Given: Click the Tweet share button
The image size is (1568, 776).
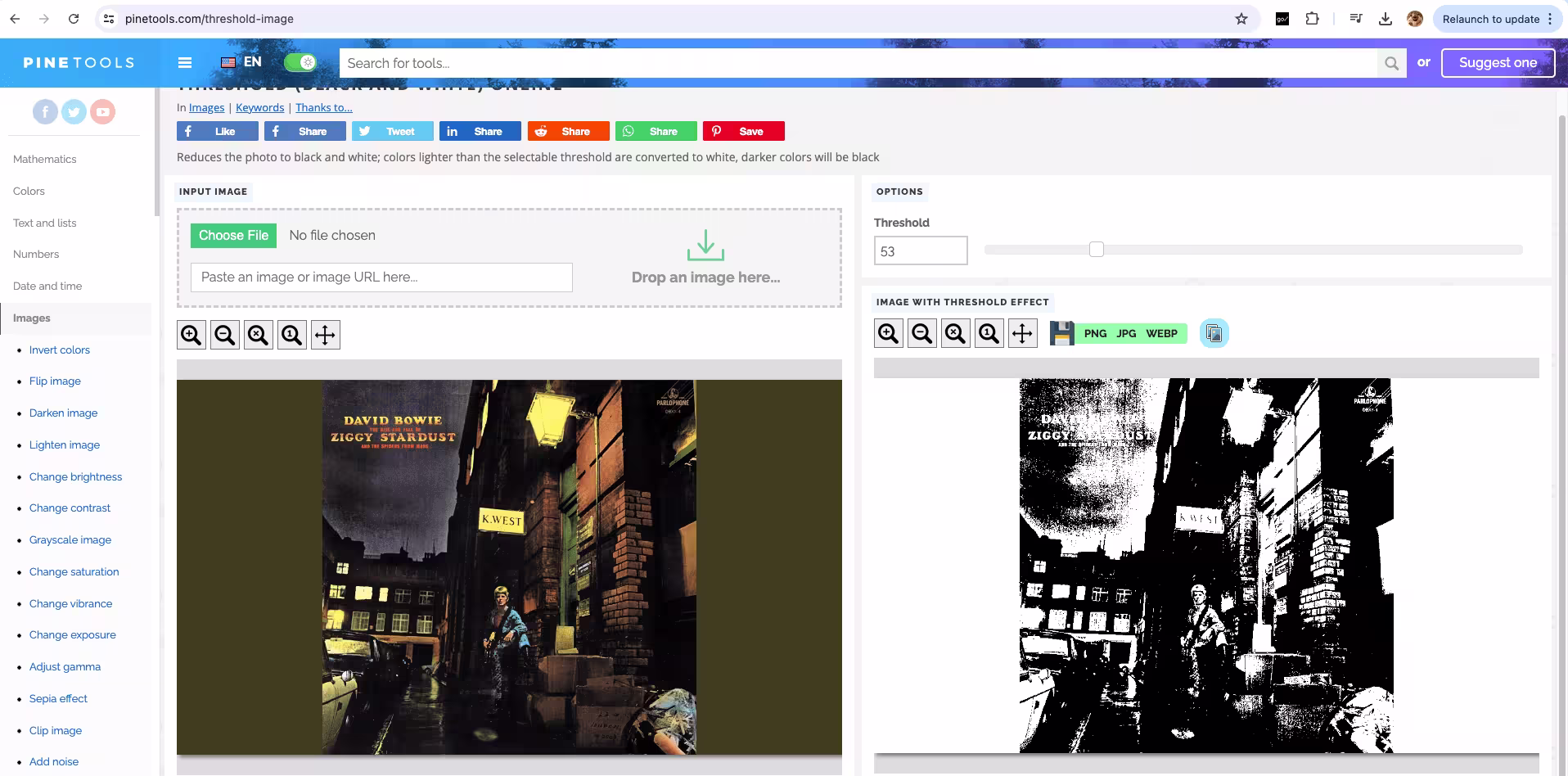Looking at the screenshot, I should pyautogui.click(x=393, y=131).
